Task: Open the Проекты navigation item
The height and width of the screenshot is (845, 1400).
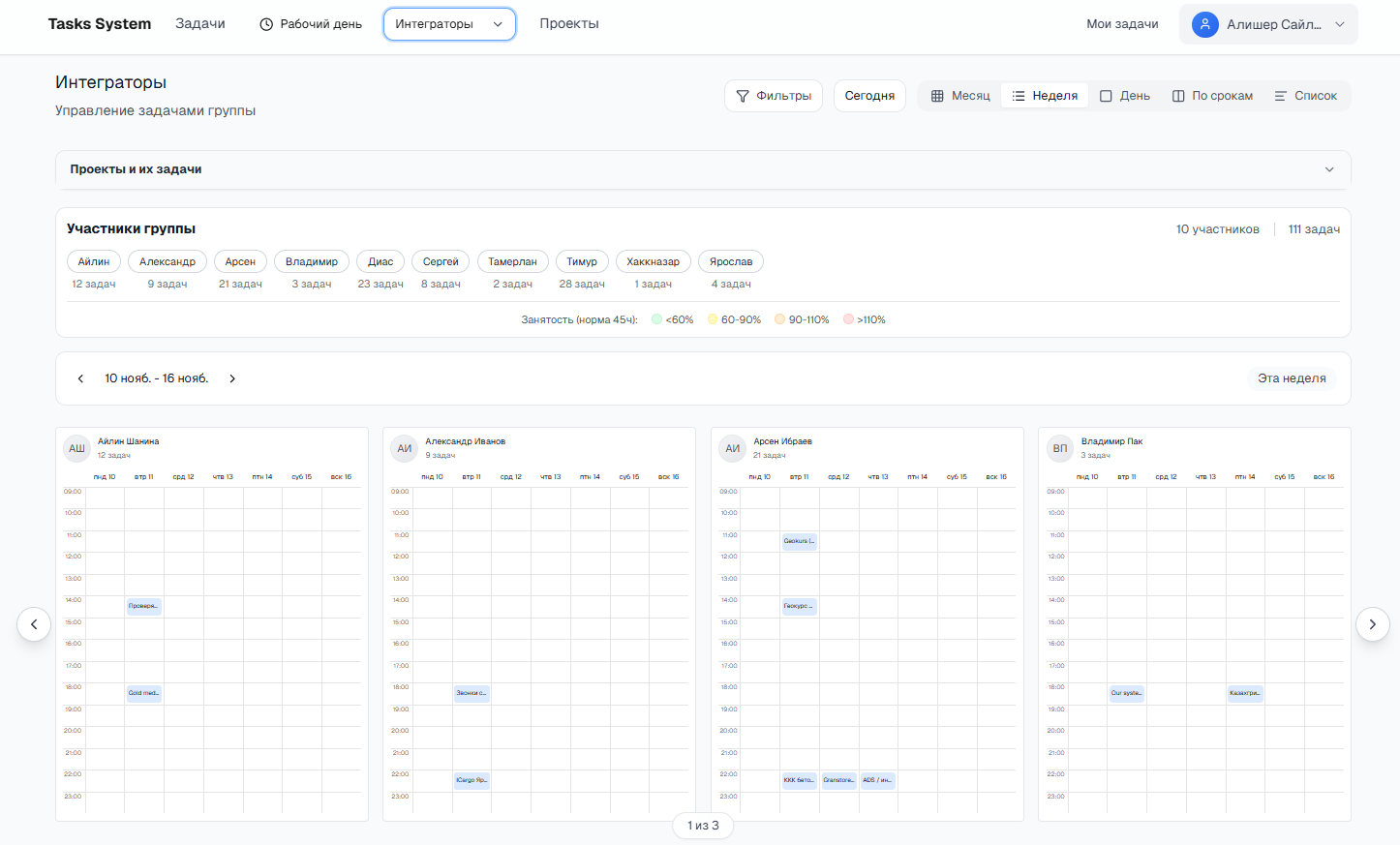Action: pos(569,23)
